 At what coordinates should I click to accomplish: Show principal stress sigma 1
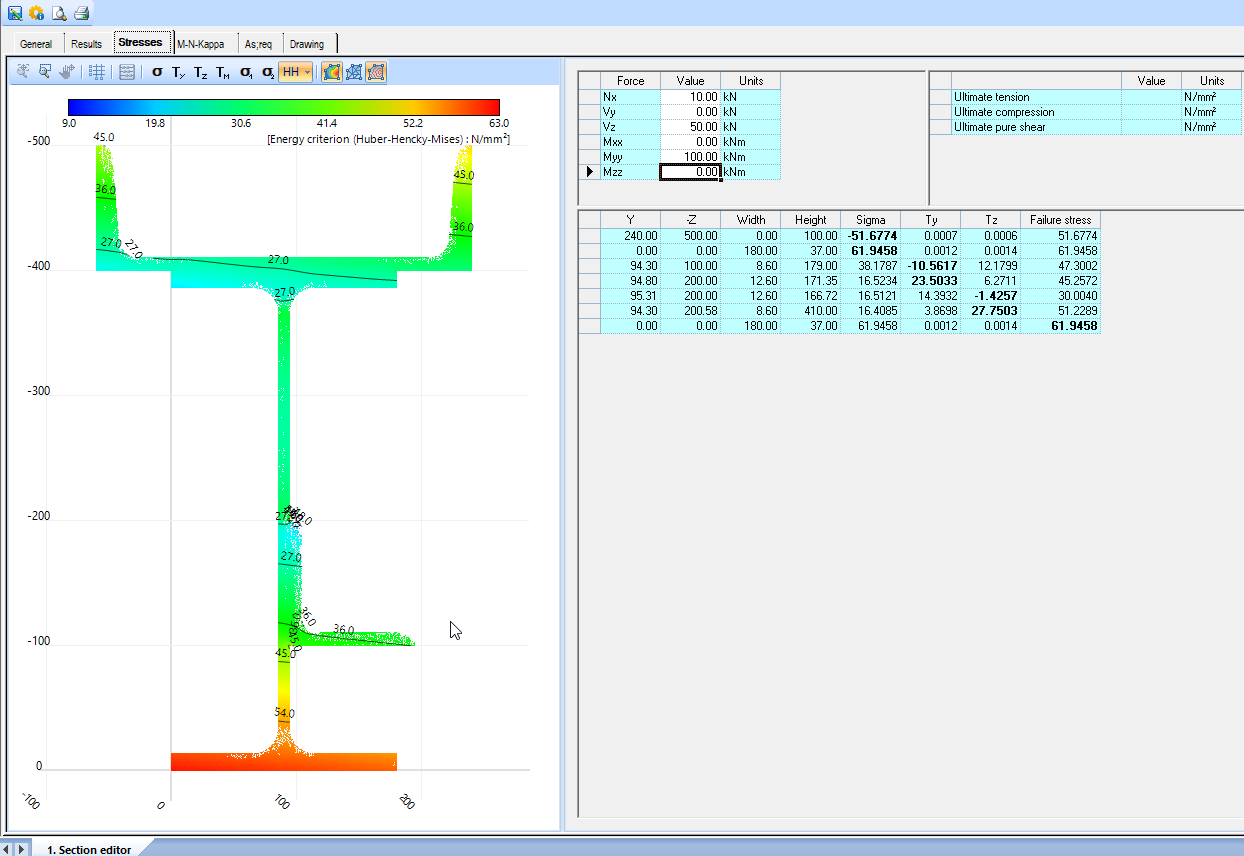[x=246, y=72]
